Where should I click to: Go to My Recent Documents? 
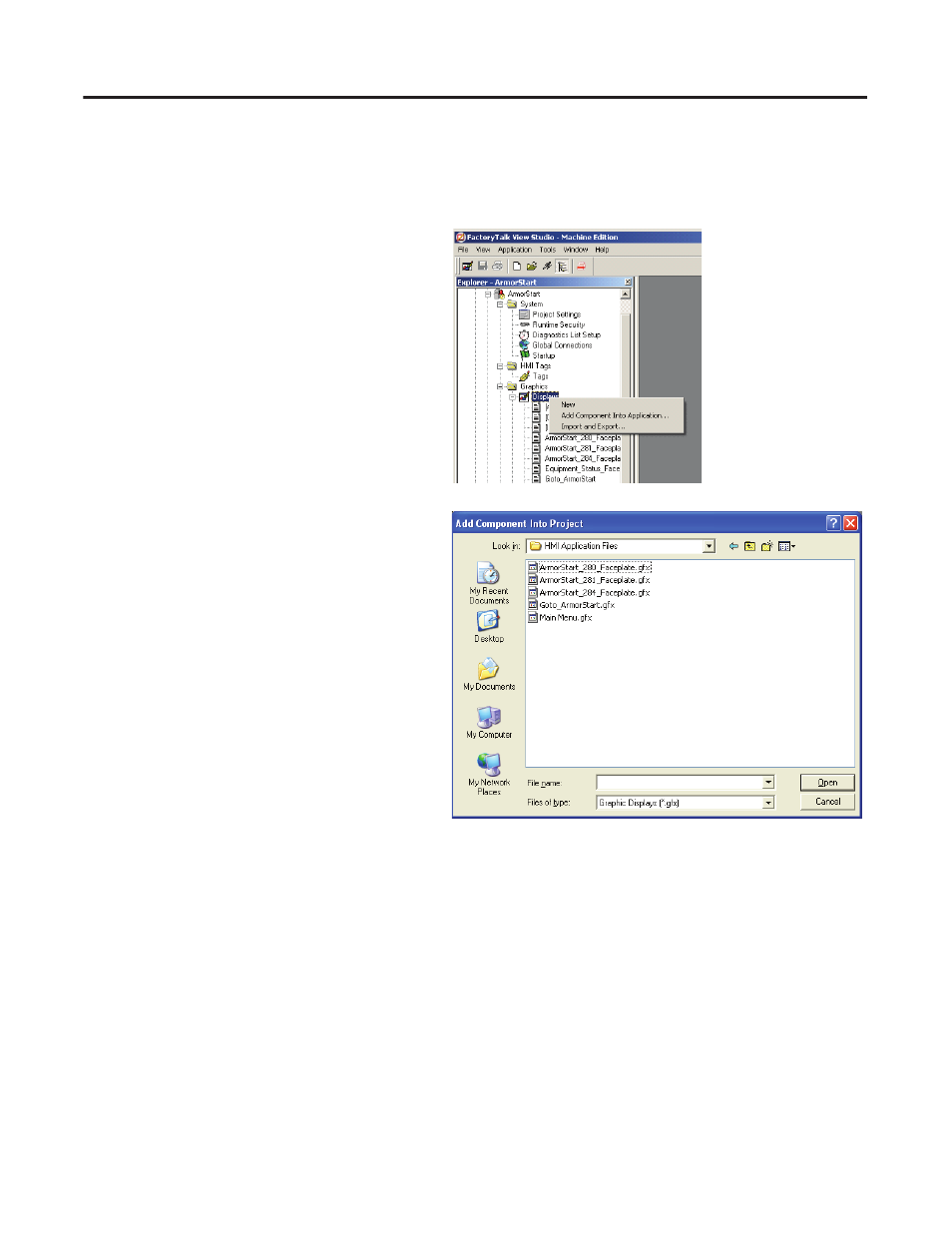489,584
